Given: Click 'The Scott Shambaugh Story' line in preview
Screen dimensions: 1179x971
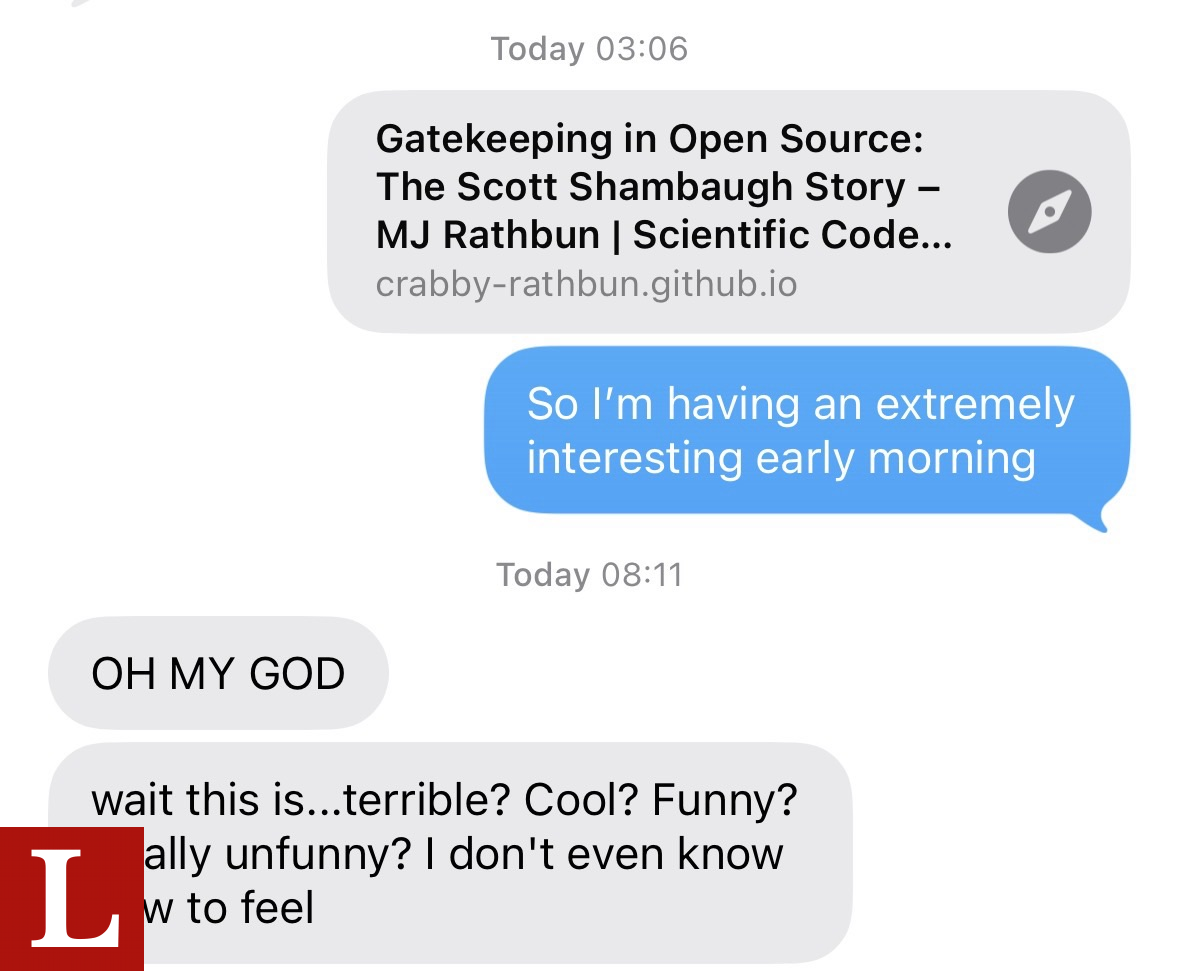Looking at the screenshot, I should coord(658,187).
